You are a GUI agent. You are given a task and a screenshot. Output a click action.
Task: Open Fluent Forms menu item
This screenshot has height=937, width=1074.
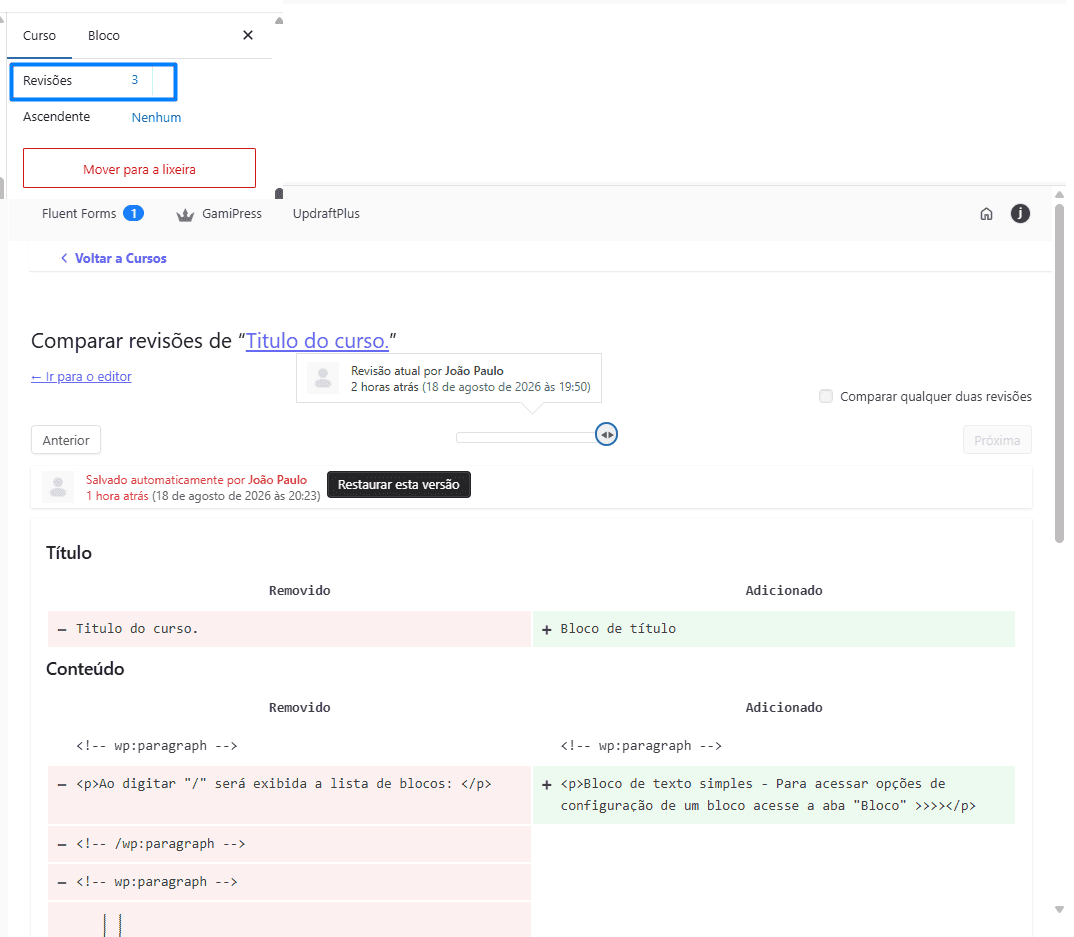tap(79, 214)
